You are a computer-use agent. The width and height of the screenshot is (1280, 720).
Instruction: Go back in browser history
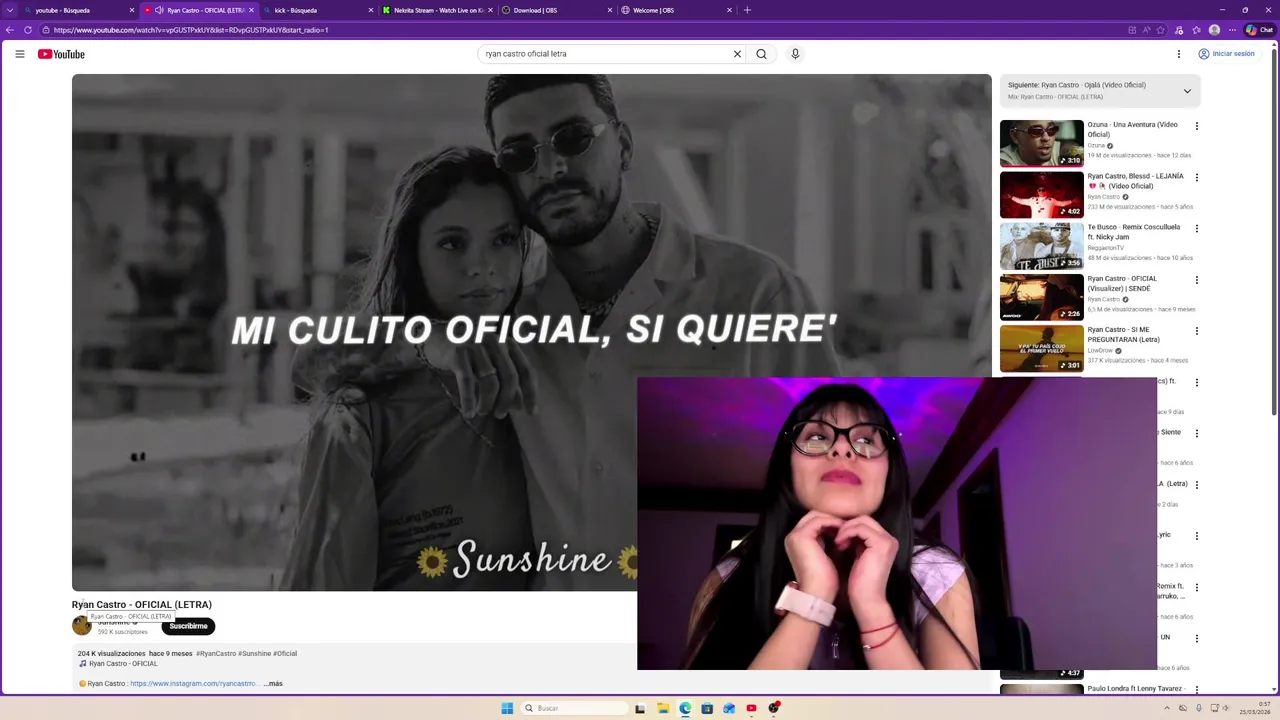click(x=10, y=30)
